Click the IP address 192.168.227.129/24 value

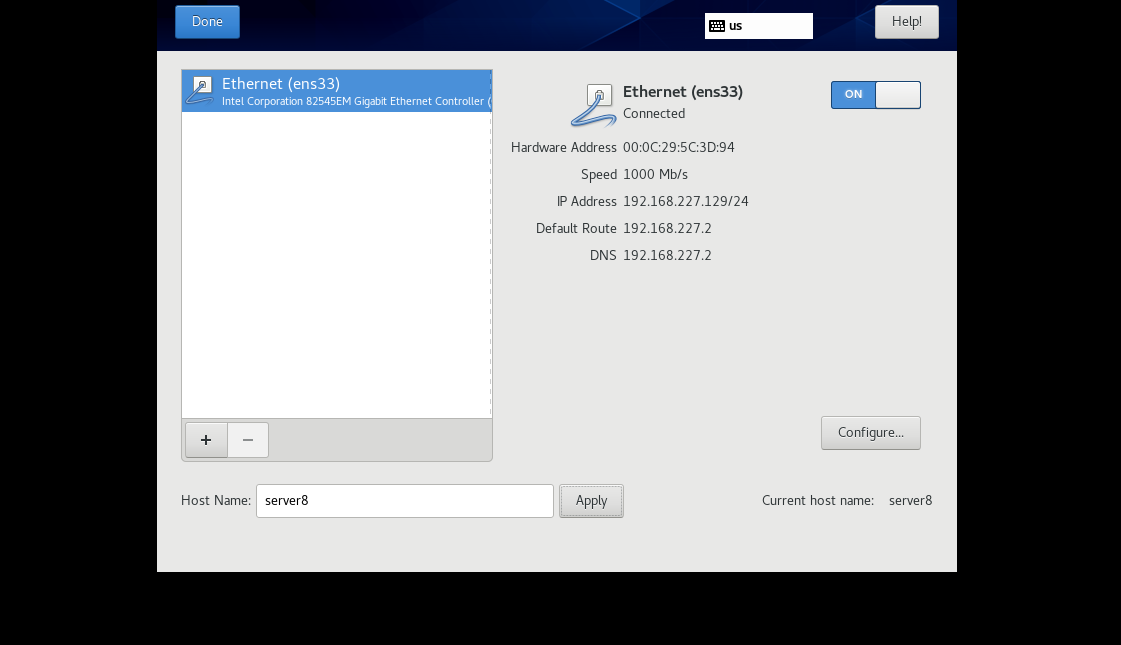(x=685, y=202)
